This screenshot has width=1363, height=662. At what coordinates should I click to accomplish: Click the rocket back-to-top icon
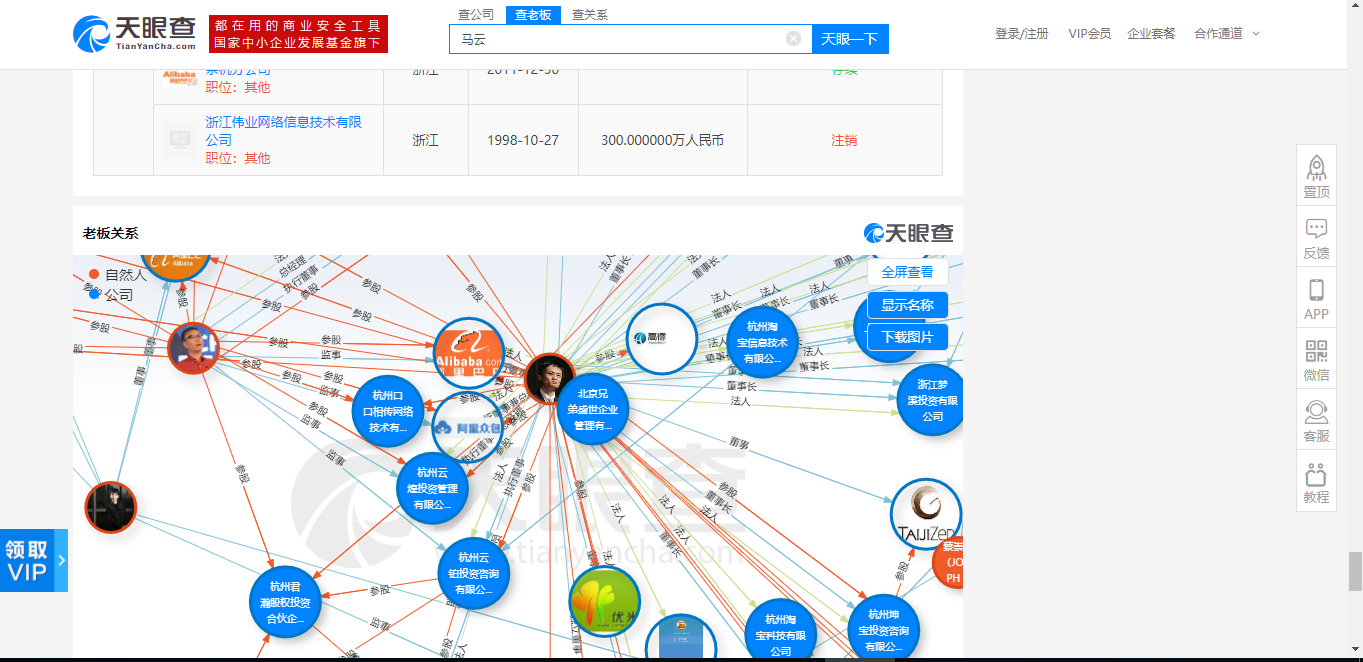pos(1316,167)
